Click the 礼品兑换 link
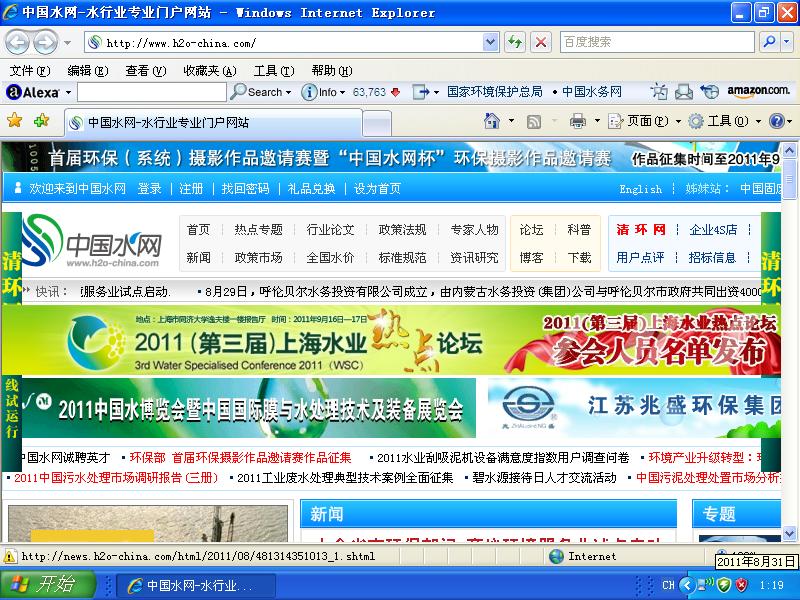Image resolution: width=800 pixels, height=600 pixels. (312, 189)
